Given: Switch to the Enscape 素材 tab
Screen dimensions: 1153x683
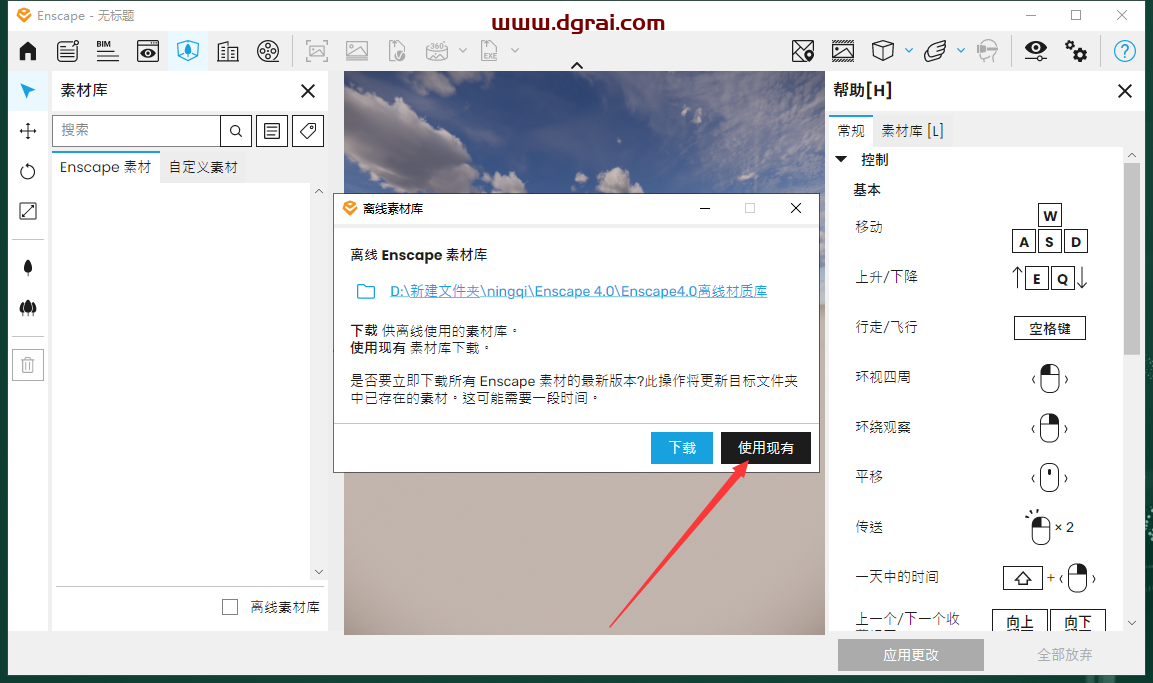Looking at the screenshot, I should coord(106,167).
